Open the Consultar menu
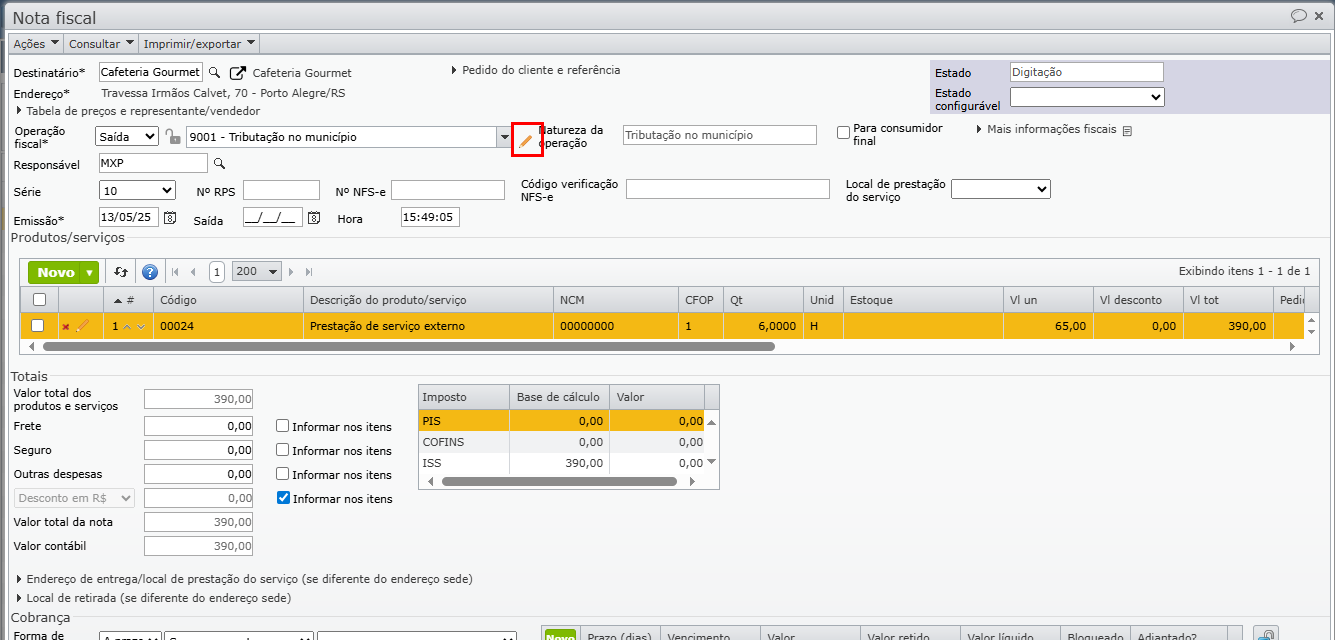This screenshot has height=640, width=1335. 101,44
